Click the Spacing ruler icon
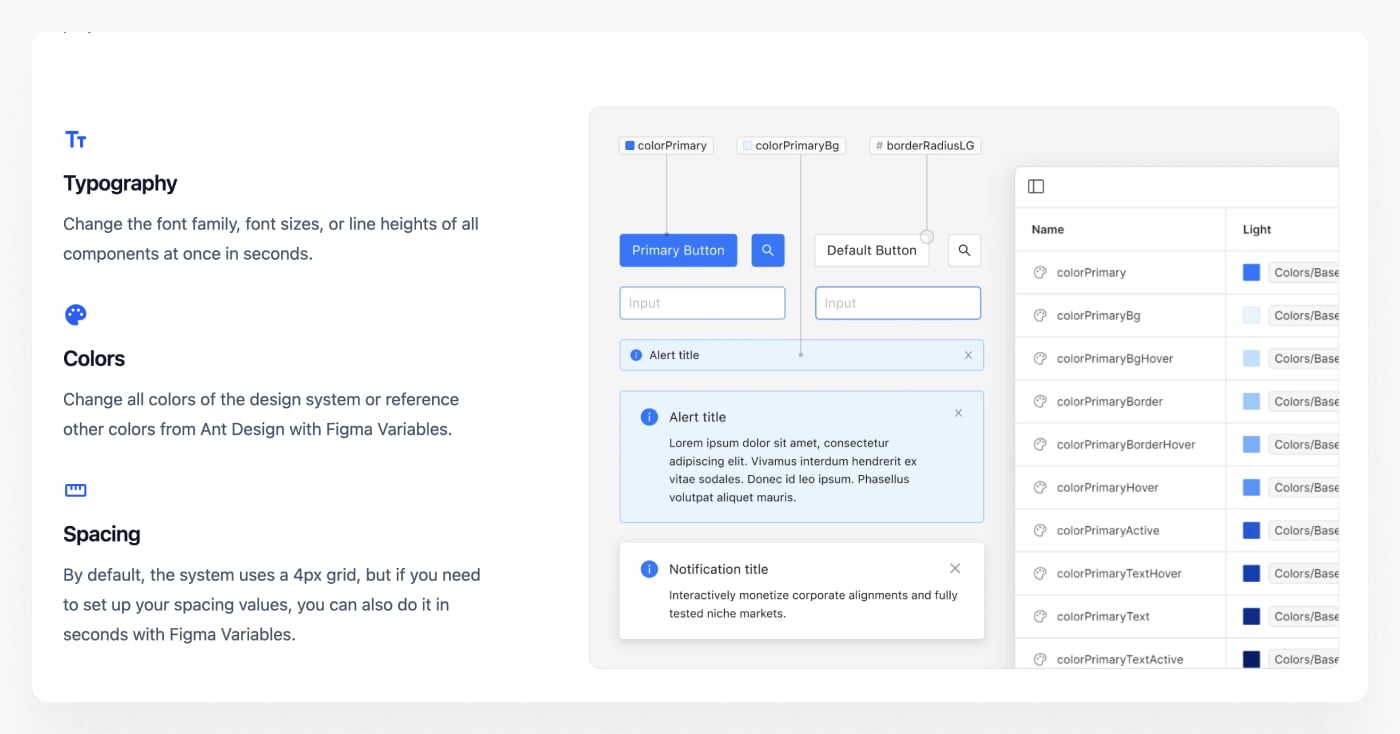 (x=75, y=490)
